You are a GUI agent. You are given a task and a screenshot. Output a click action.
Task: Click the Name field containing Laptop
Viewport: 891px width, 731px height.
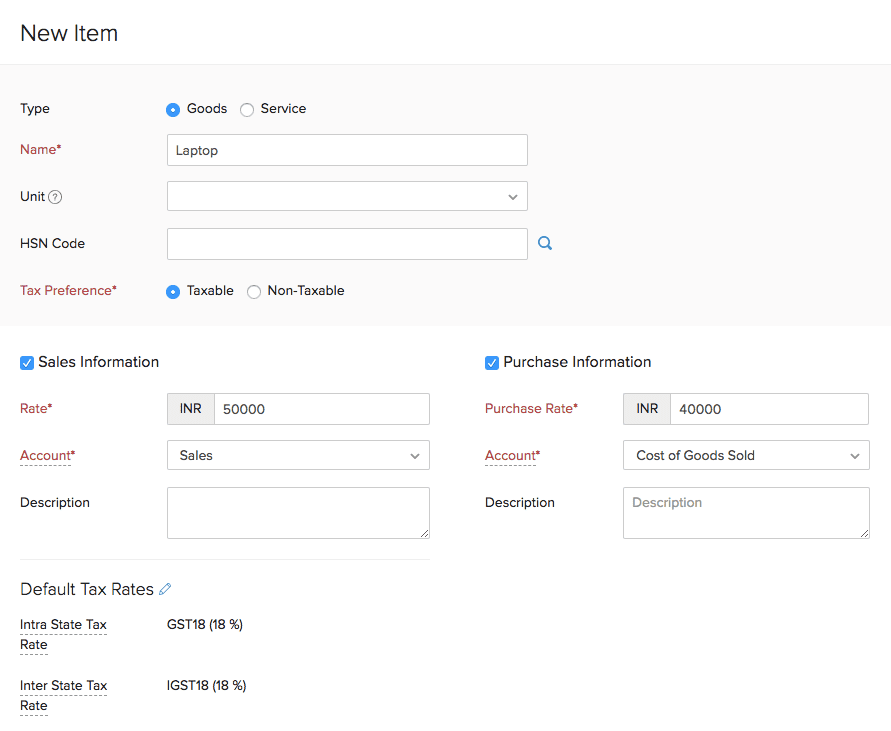pyautogui.click(x=347, y=150)
